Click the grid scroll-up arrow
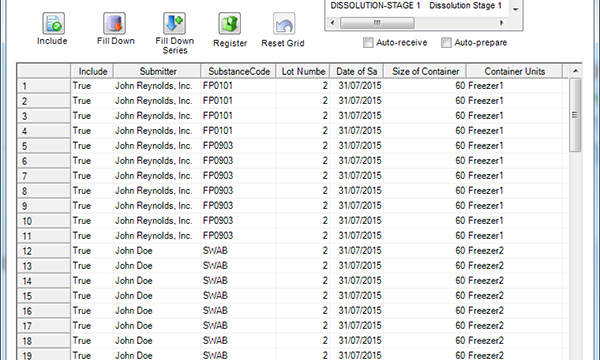This screenshot has height=360, width=600. click(575, 71)
